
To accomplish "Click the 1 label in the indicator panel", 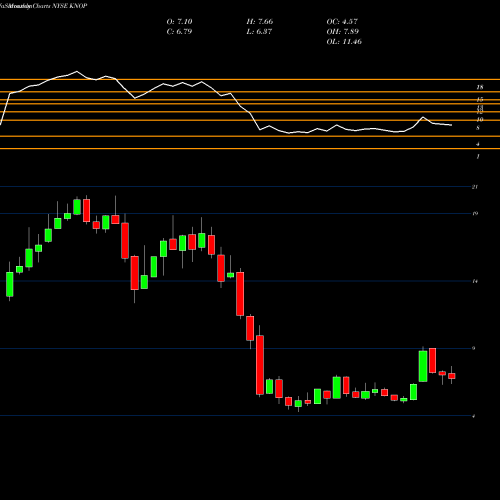I will point(478,156).
